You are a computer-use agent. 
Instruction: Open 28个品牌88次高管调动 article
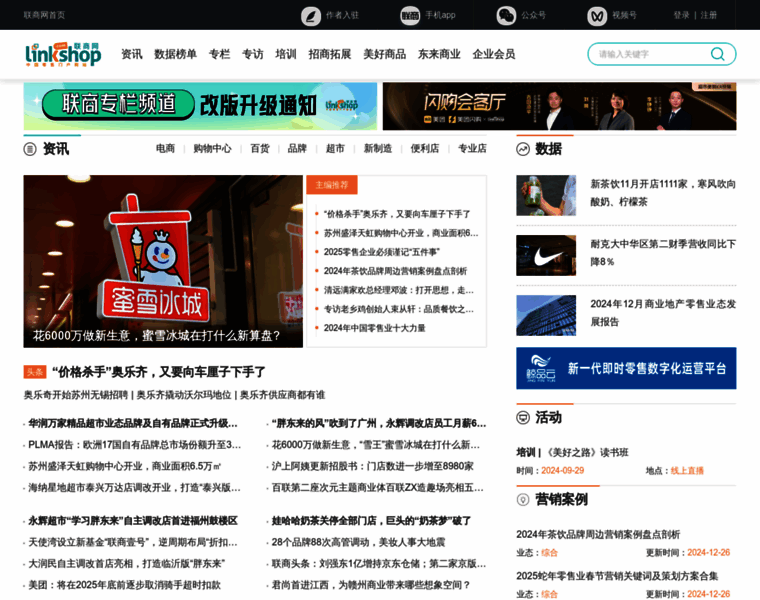[x=358, y=542]
